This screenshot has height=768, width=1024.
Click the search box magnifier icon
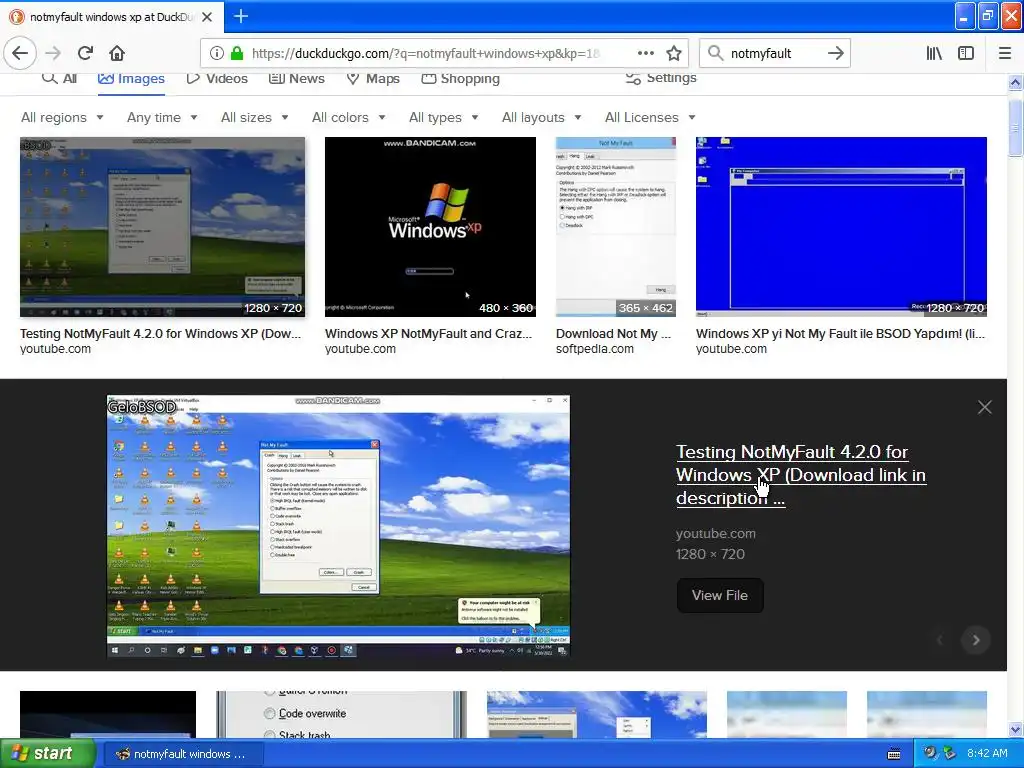[x=716, y=53]
